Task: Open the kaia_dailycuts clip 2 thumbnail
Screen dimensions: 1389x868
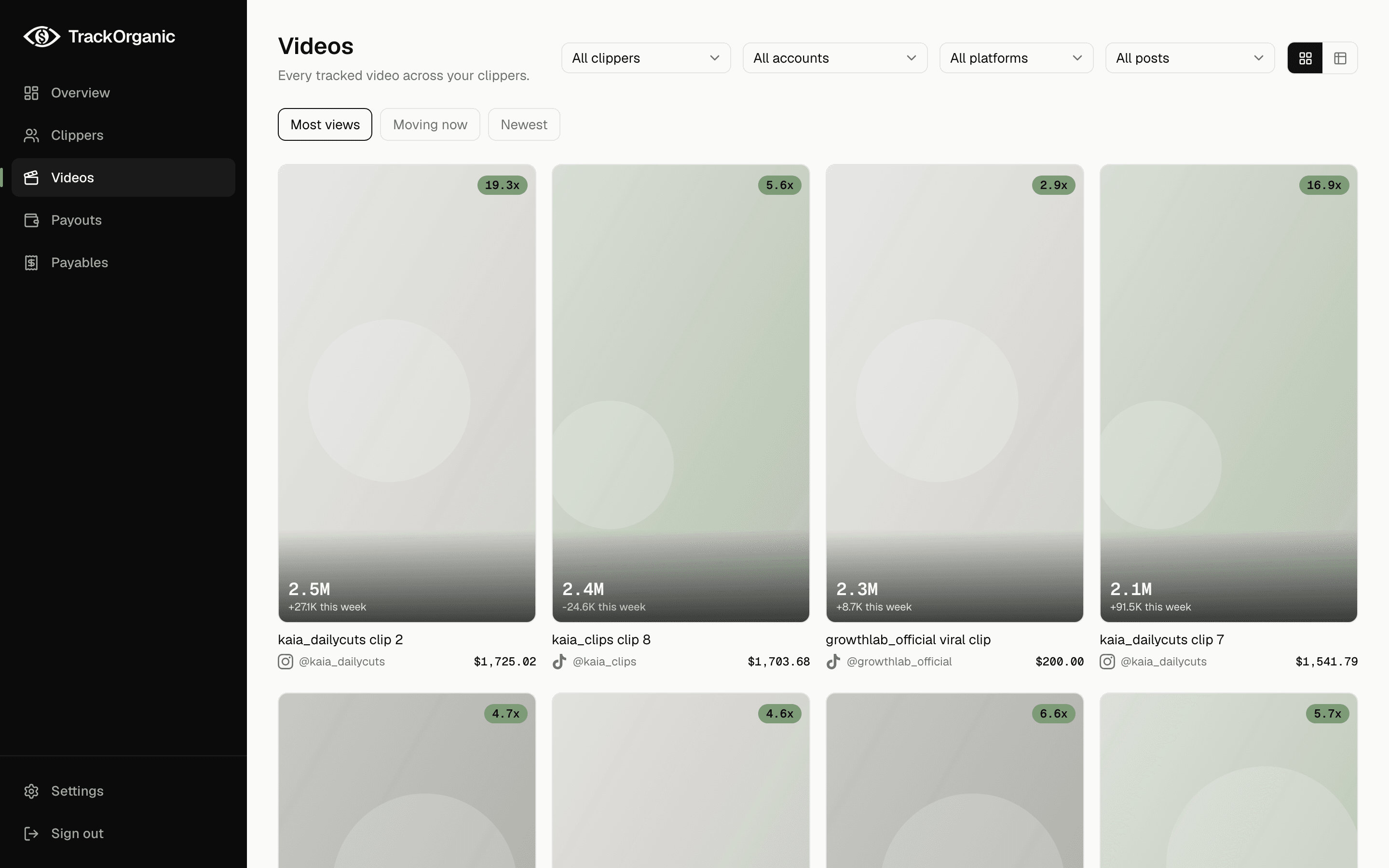Action: point(407,393)
